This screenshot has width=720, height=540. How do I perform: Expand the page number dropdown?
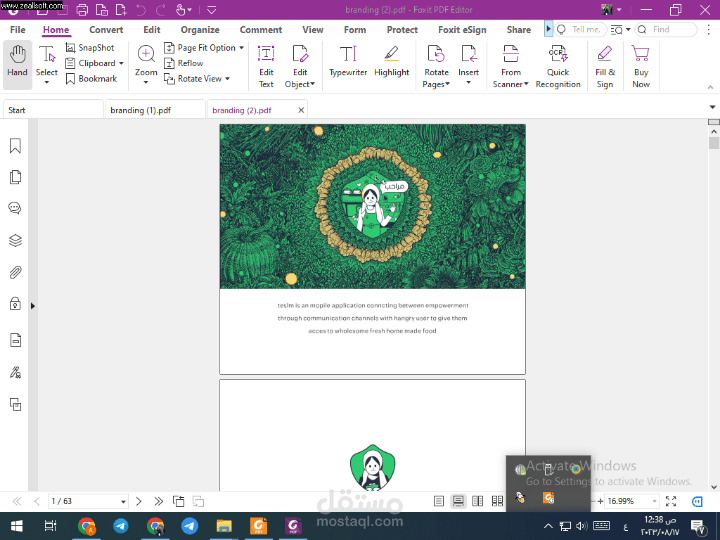point(123,501)
